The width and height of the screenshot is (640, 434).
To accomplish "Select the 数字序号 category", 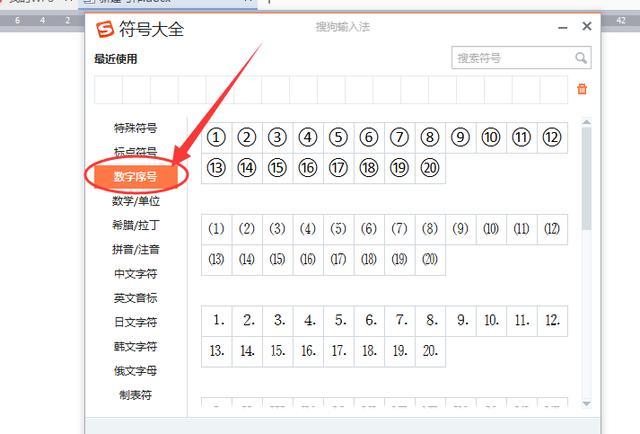I will pyautogui.click(x=136, y=176).
